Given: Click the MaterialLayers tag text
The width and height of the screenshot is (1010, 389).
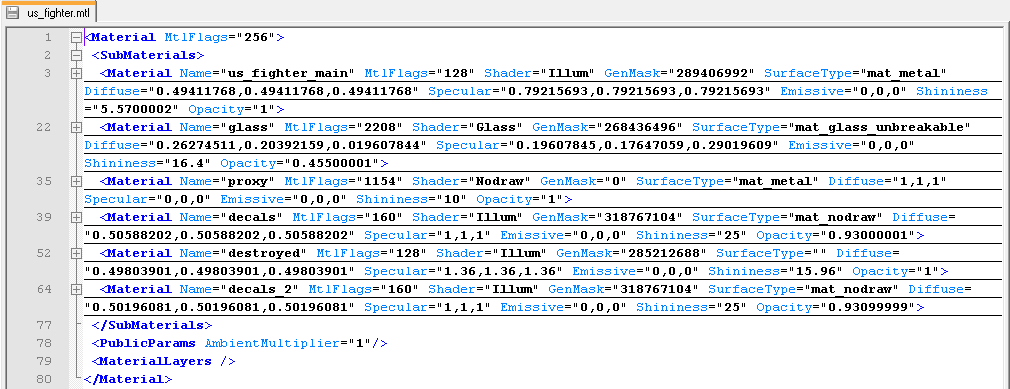Looking at the screenshot, I should tap(163, 361).
